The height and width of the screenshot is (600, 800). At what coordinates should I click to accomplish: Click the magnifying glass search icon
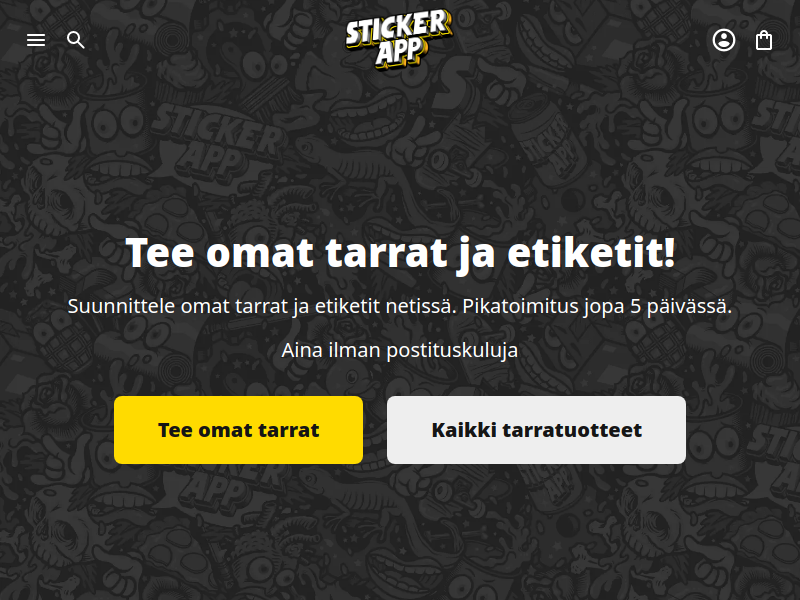76,40
